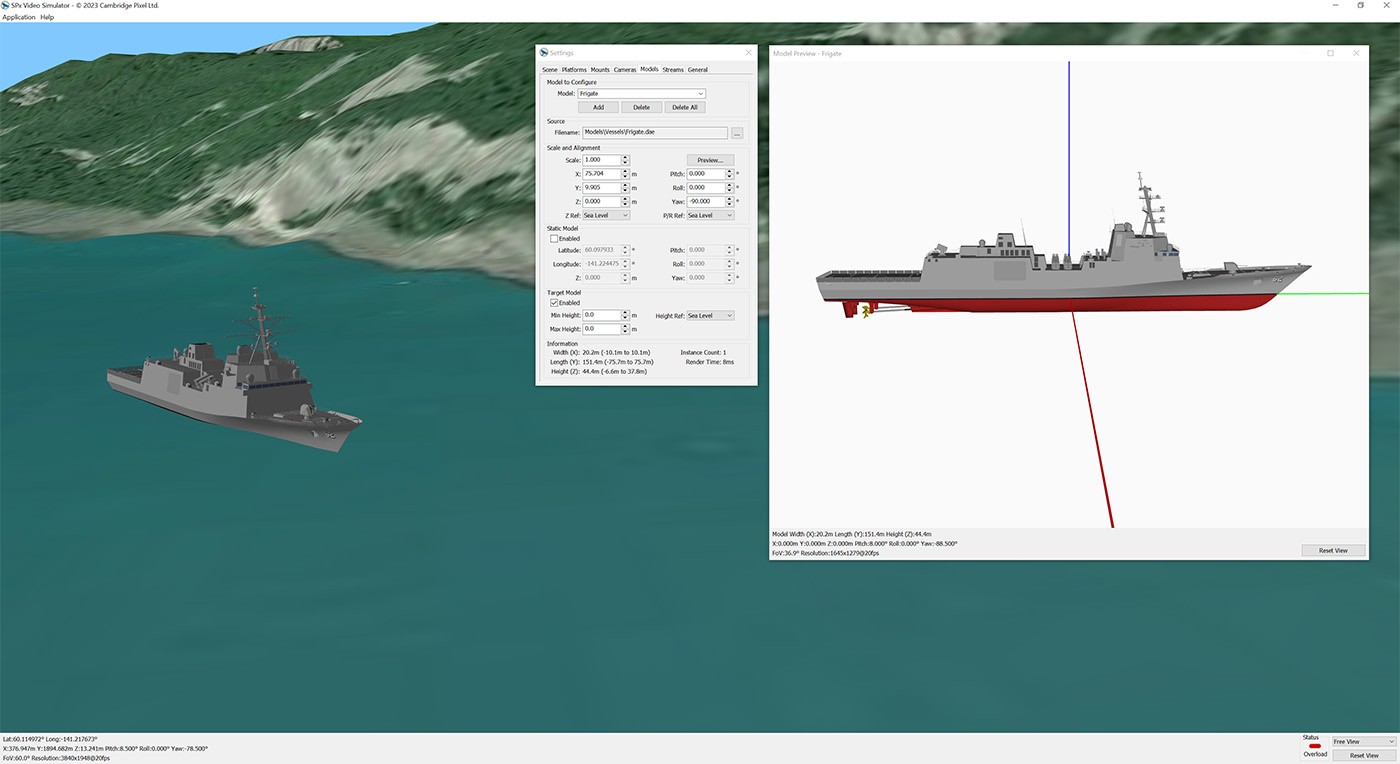Click the browse (...) icon next to Filename

[x=737, y=132]
